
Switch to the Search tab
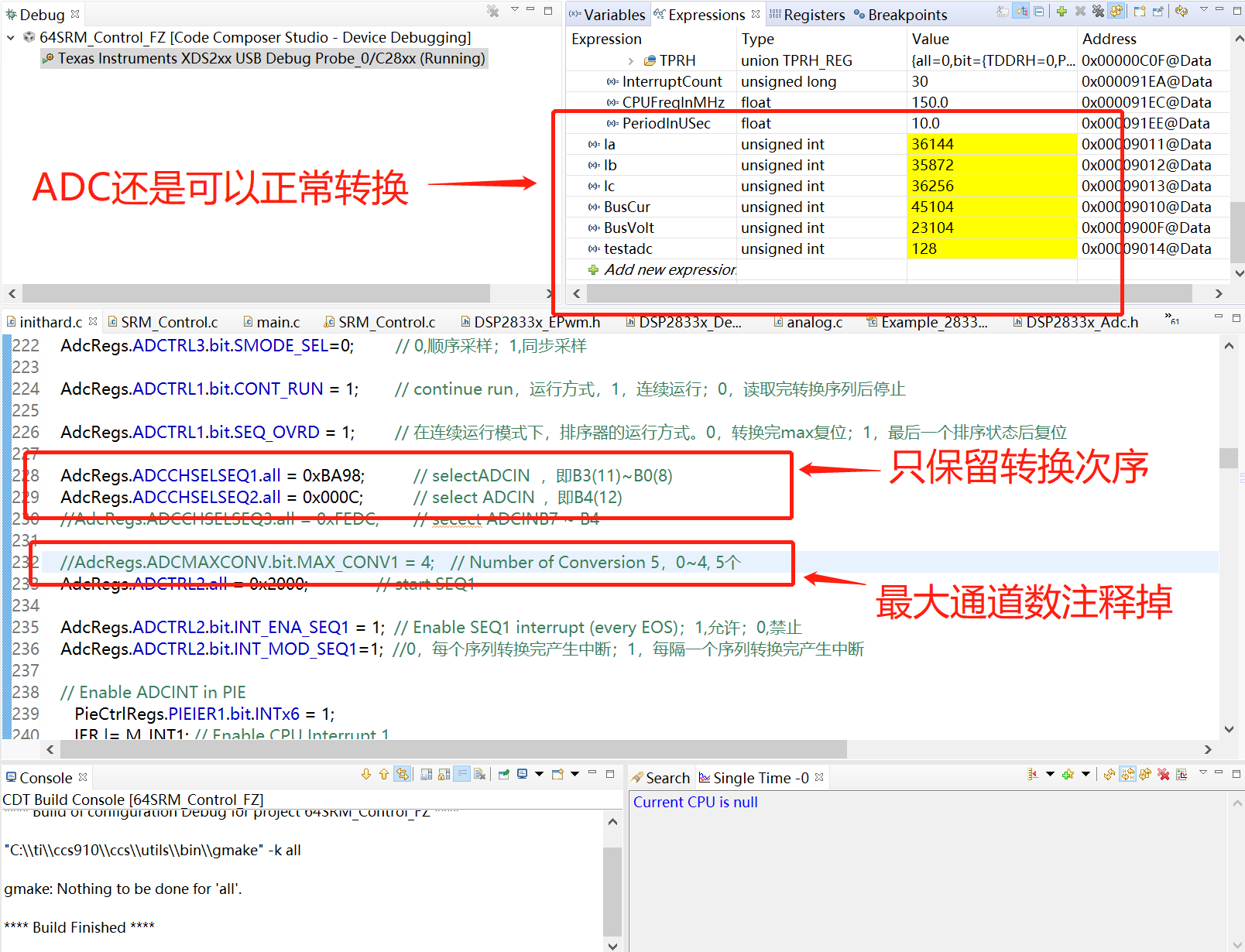pos(660,778)
